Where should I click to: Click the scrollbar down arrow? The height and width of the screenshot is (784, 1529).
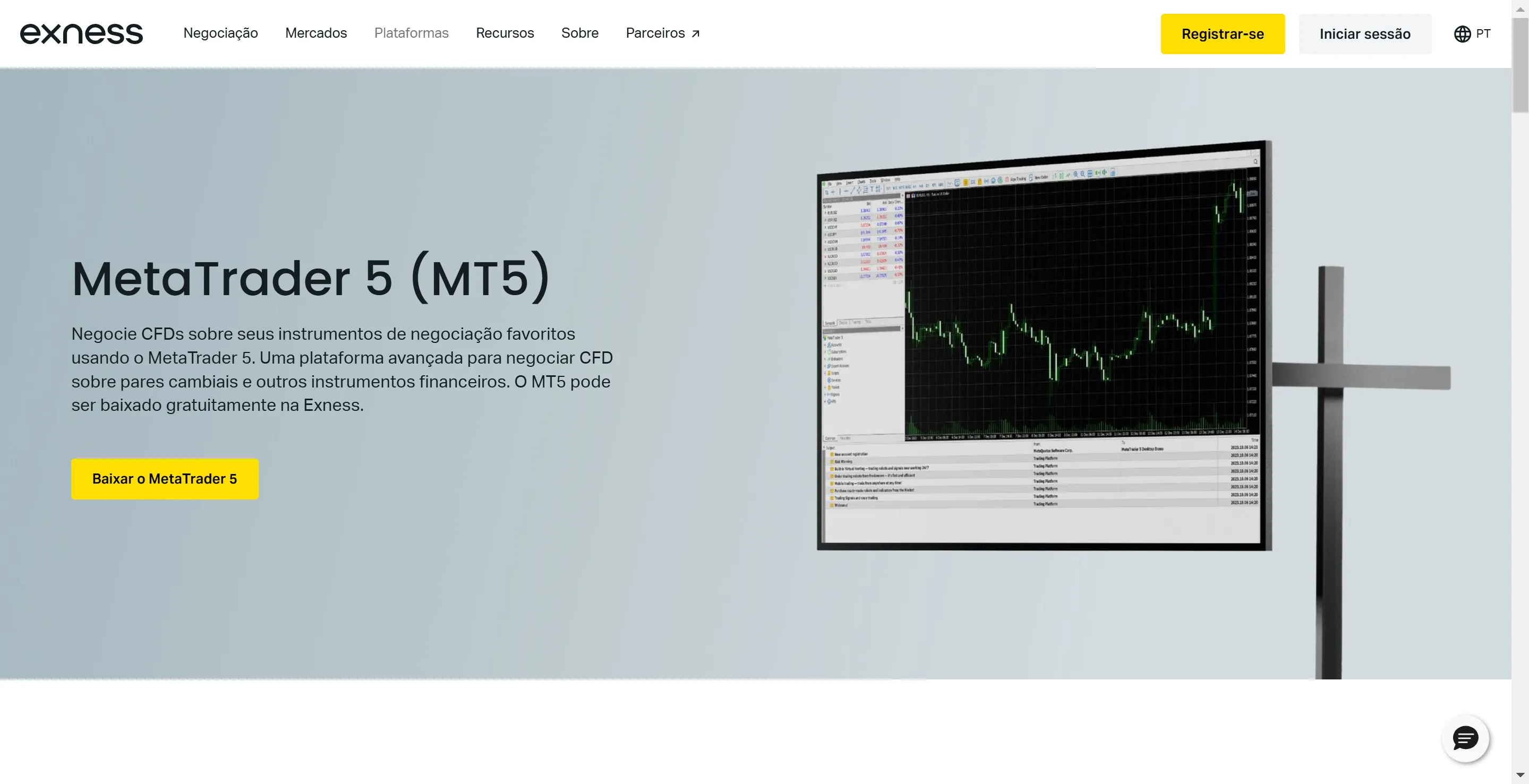pyautogui.click(x=1520, y=775)
